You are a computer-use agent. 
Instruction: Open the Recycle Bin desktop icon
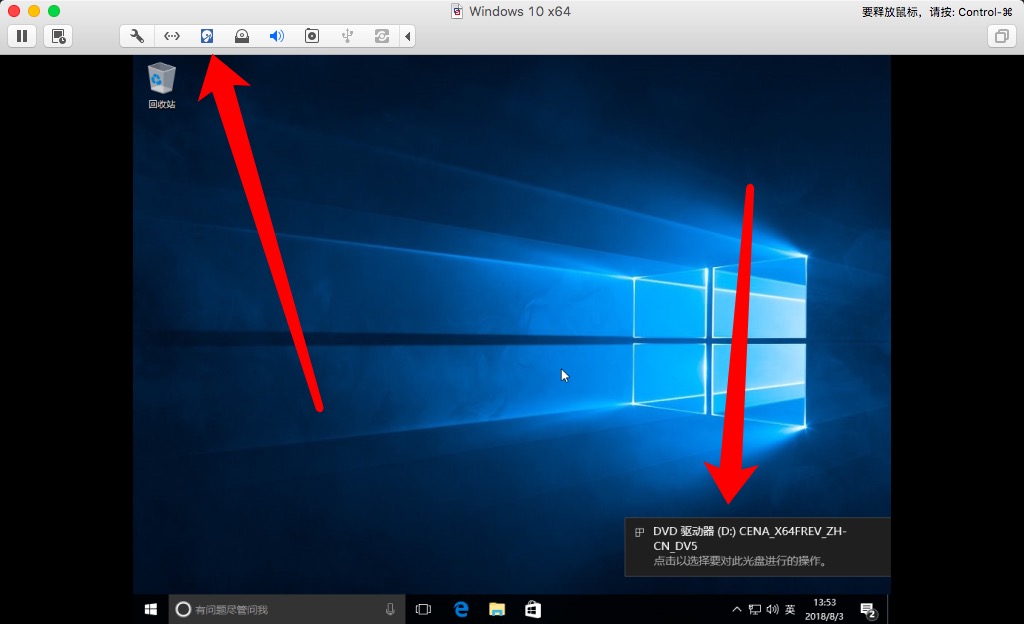click(161, 85)
